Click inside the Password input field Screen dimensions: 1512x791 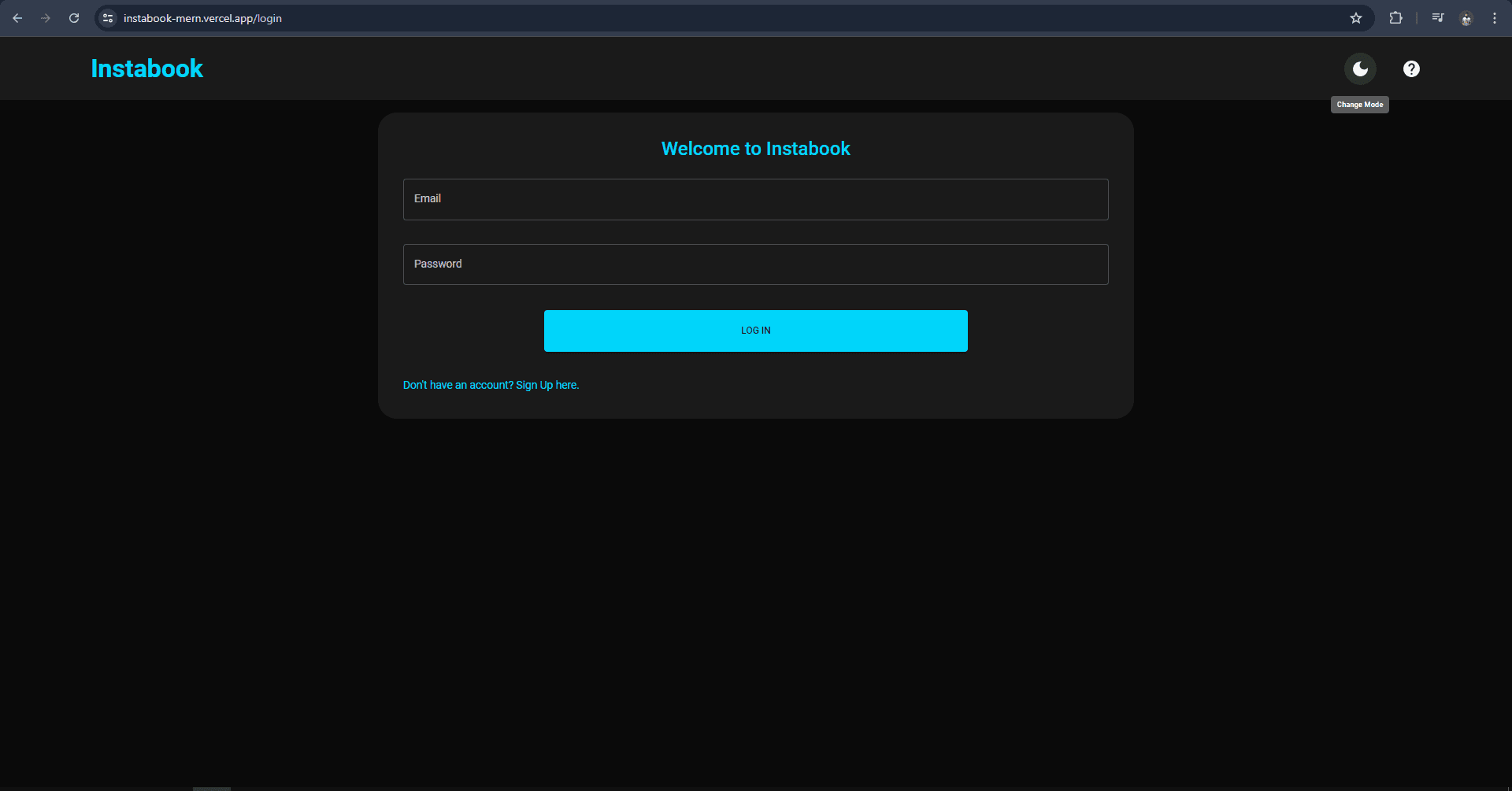(755, 264)
